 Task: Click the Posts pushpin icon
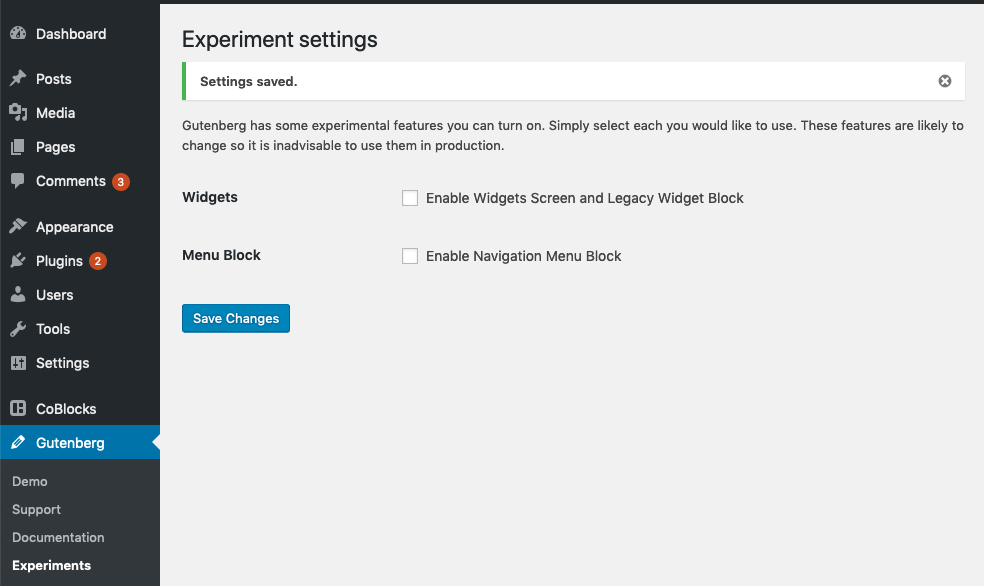[x=18, y=78]
